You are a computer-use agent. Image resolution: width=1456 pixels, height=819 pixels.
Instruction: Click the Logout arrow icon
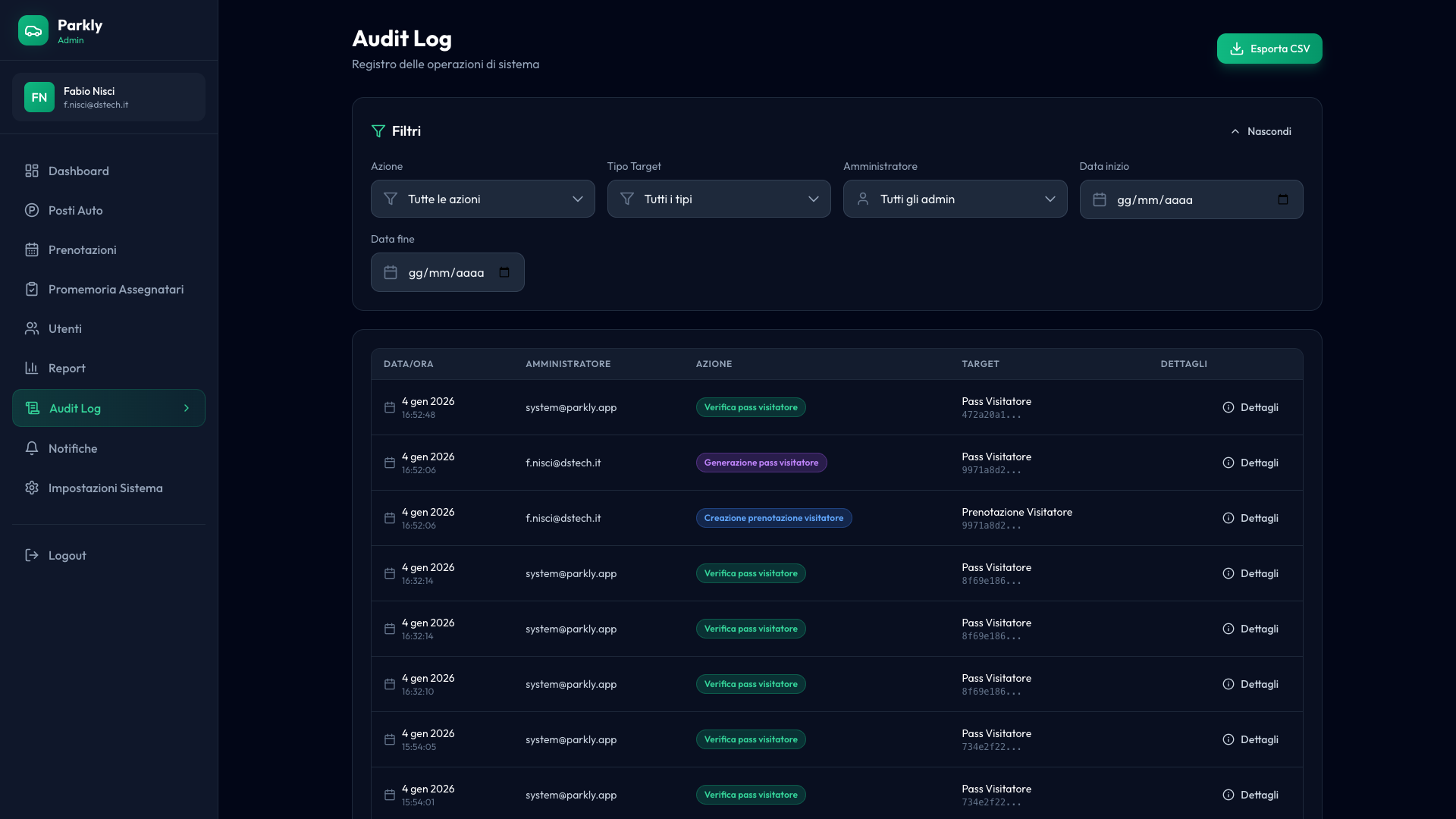(32, 556)
